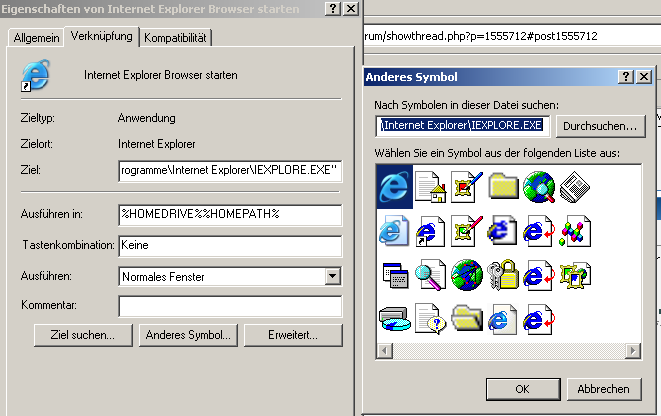
Task: Open help in the Anderes Symbol dialog
Action: pyautogui.click(x=626, y=77)
